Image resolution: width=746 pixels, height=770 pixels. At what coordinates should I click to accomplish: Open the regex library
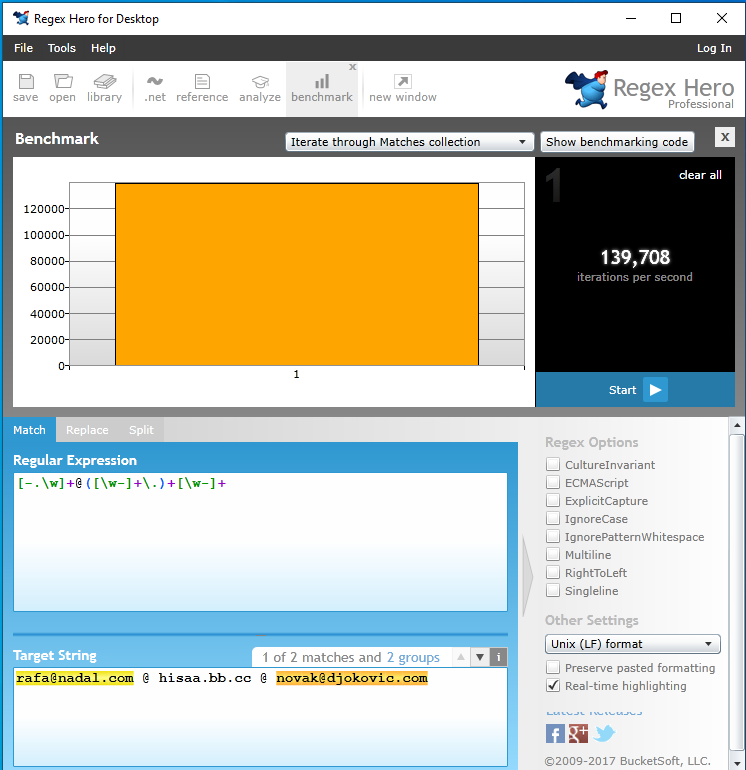[104, 88]
